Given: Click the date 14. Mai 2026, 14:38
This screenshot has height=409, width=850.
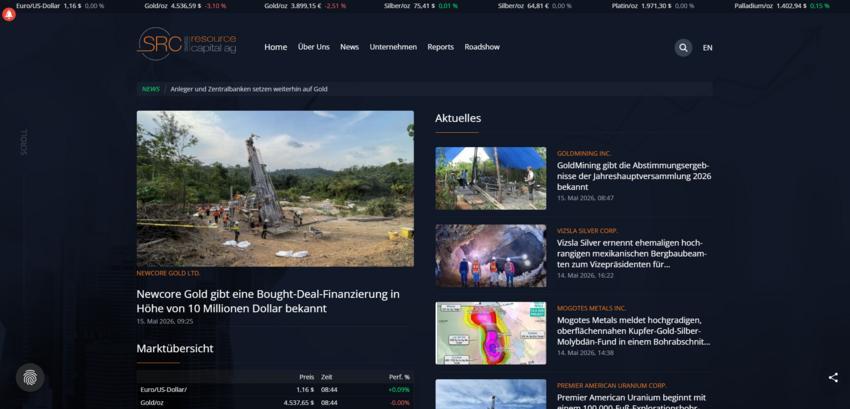Looking at the screenshot, I should click(x=585, y=353).
